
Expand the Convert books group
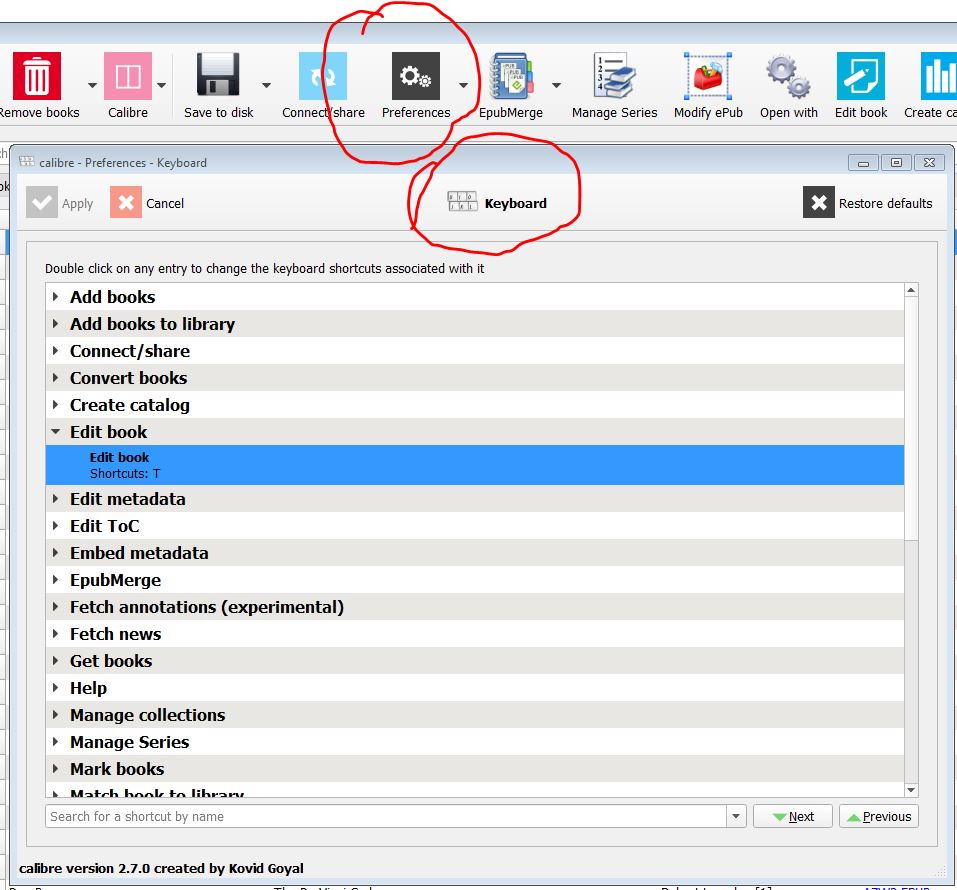56,377
